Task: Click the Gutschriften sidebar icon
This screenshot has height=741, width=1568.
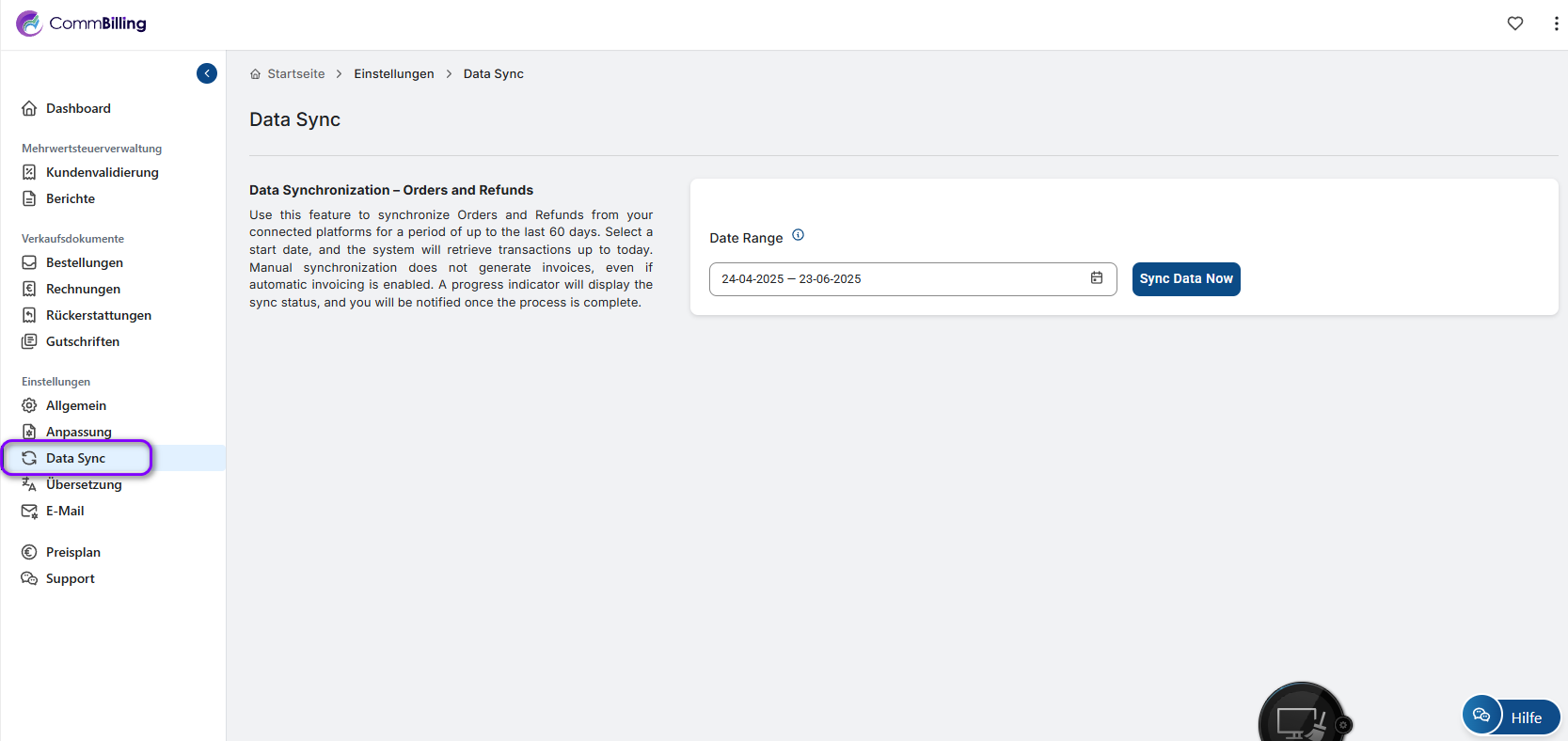Action: pos(29,341)
